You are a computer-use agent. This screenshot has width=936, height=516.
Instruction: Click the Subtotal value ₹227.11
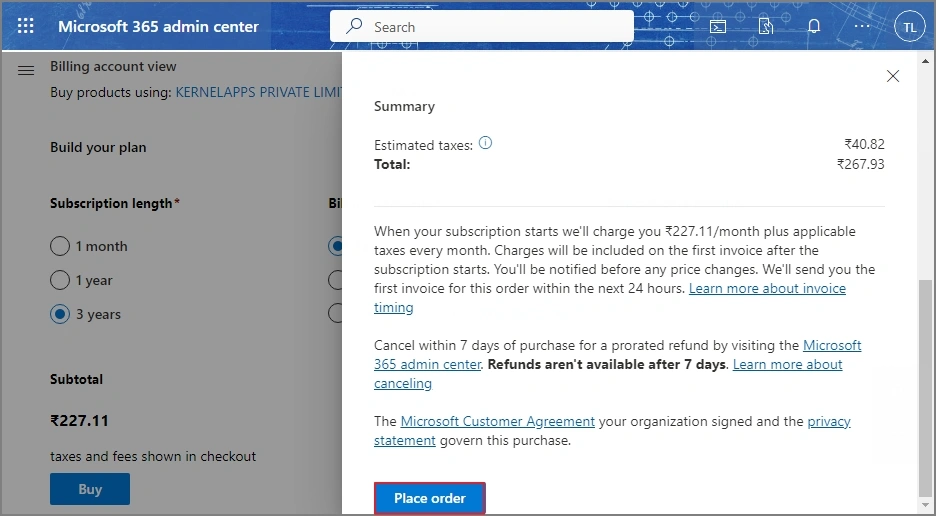[79, 420]
